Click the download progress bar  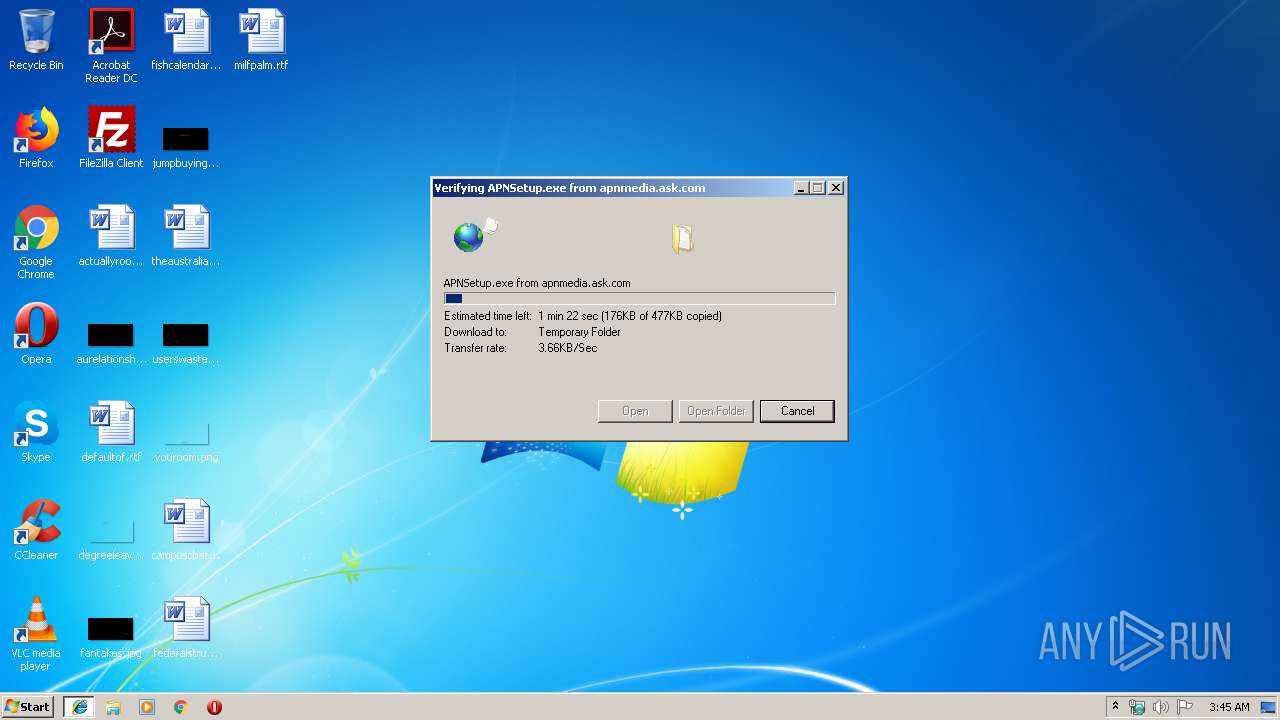(639, 298)
